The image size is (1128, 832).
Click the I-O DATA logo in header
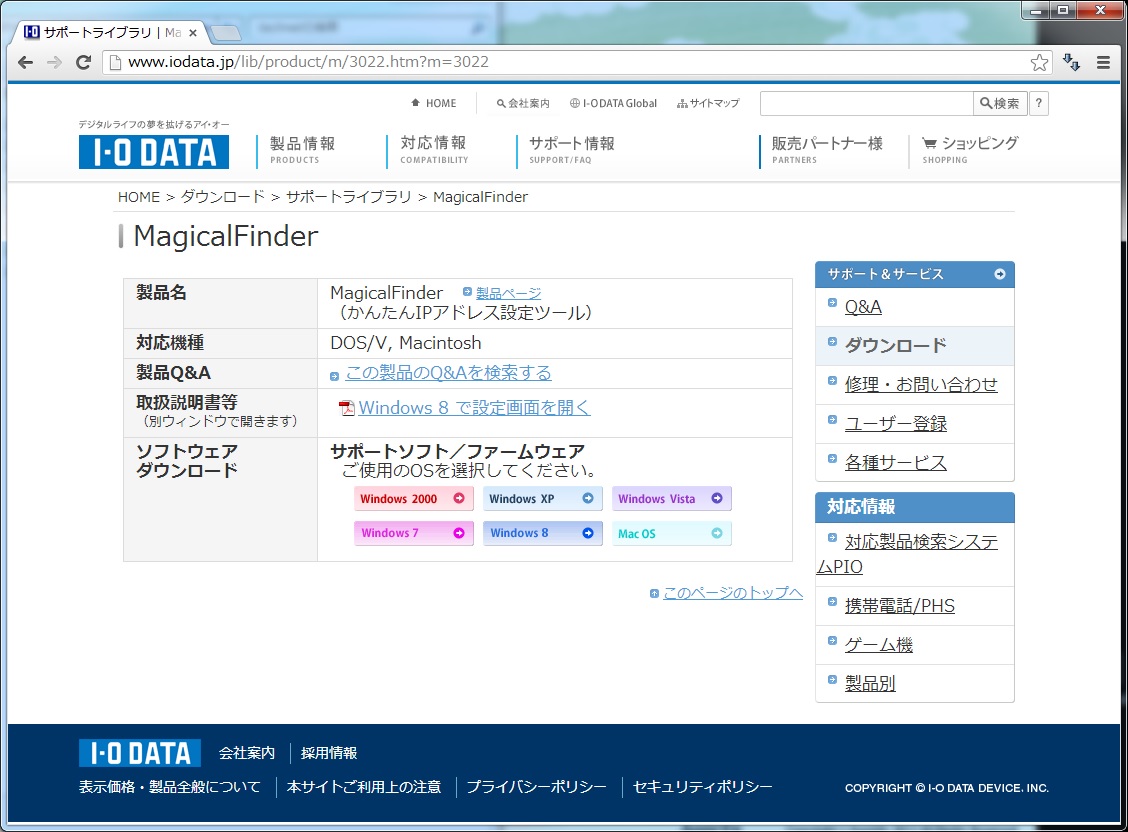154,151
